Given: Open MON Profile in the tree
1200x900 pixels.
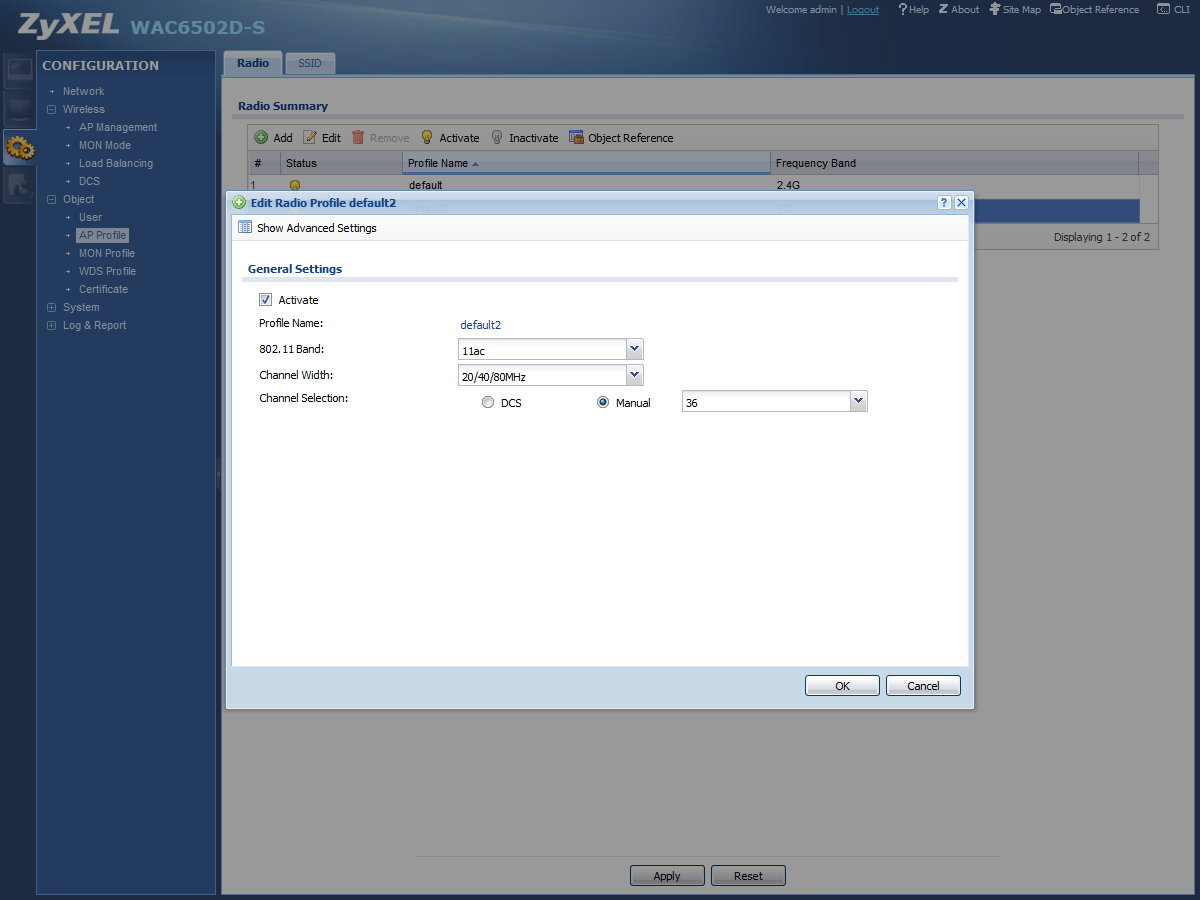Looking at the screenshot, I should (107, 253).
